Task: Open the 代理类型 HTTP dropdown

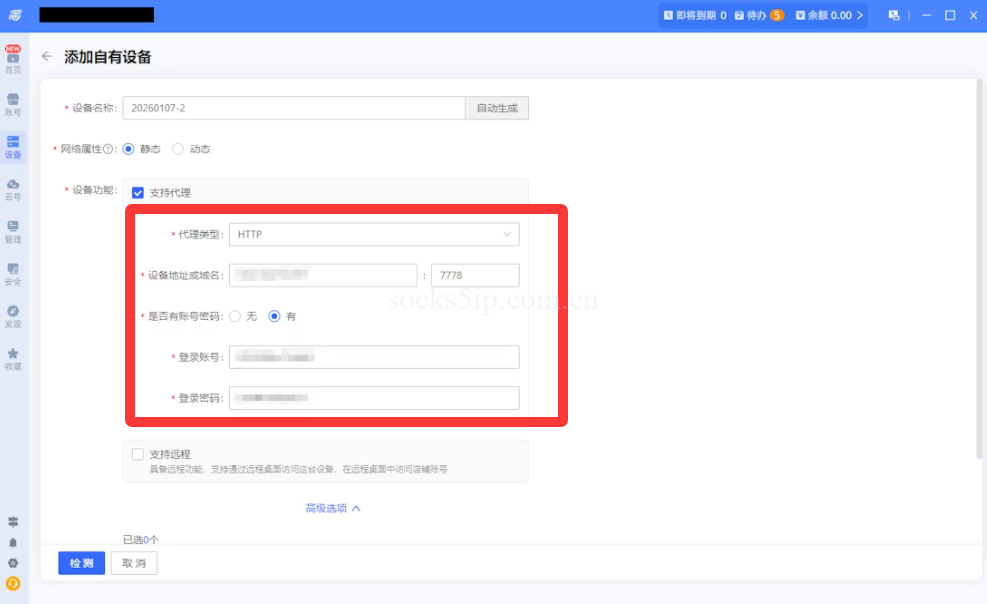Action: (375, 234)
